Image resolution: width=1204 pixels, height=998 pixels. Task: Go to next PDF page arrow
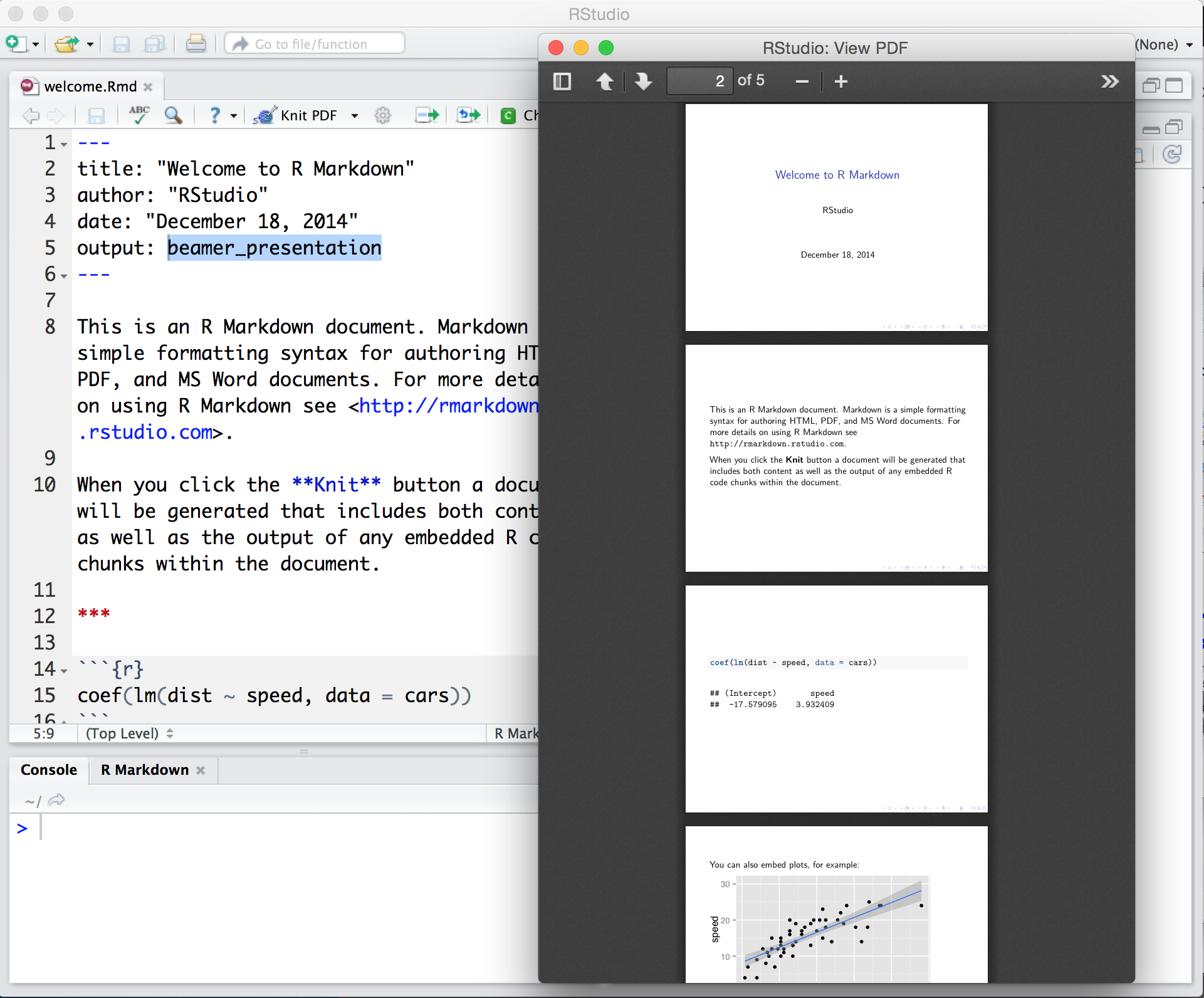(x=643, y=81)
